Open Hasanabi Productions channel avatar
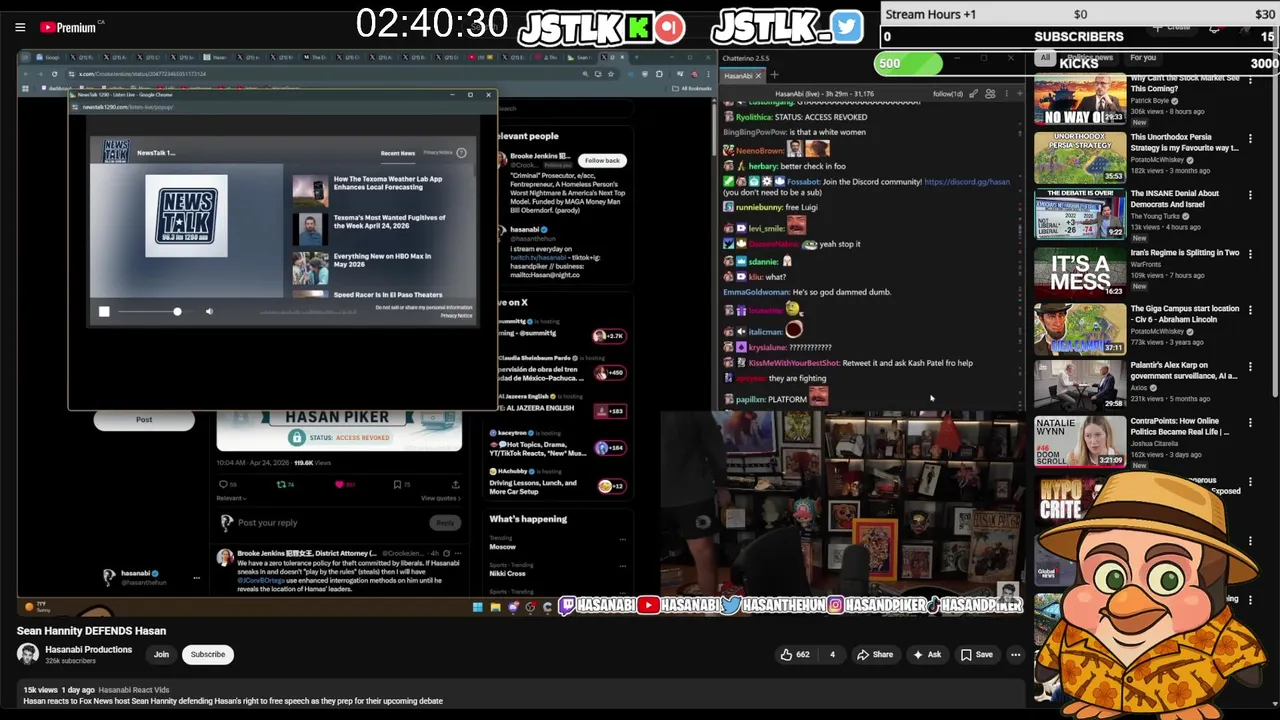 point(28,654)
